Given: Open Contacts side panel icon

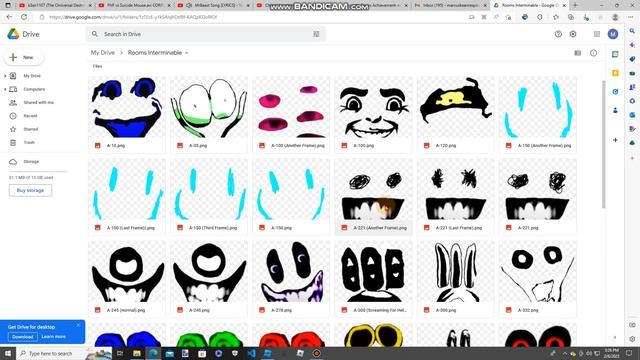Looking at the screenshot, I should point(615,110).
